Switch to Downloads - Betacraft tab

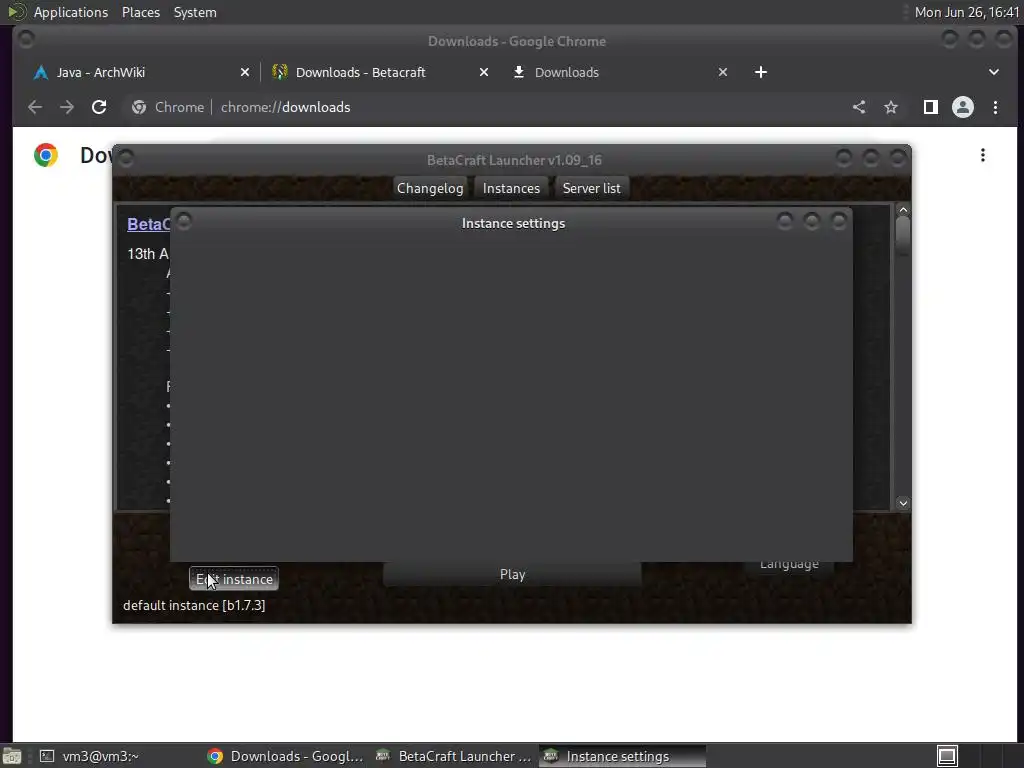[x=380, y=72]
